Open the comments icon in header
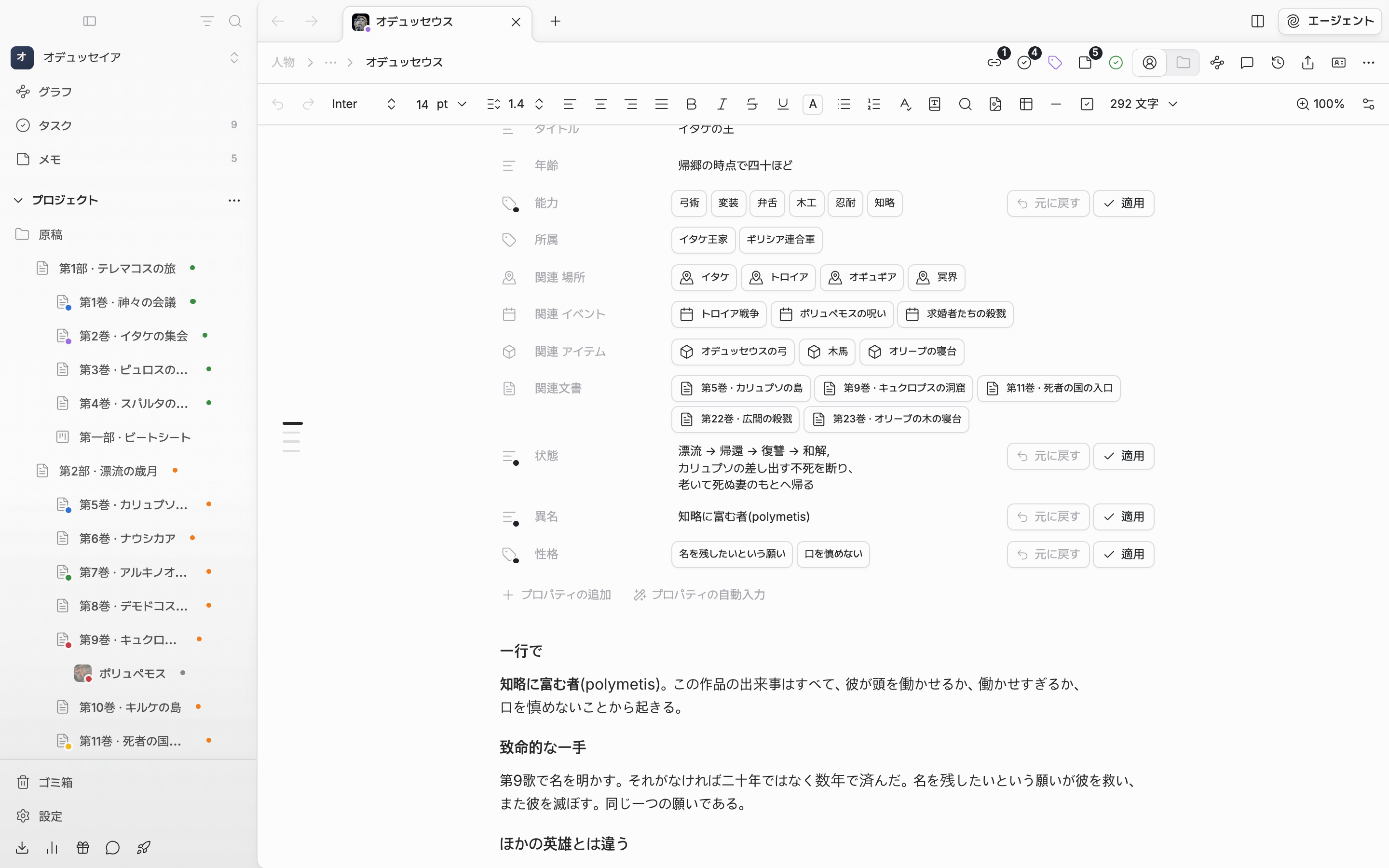This screenshot has height=868, width=1389. coord(1247,63)
